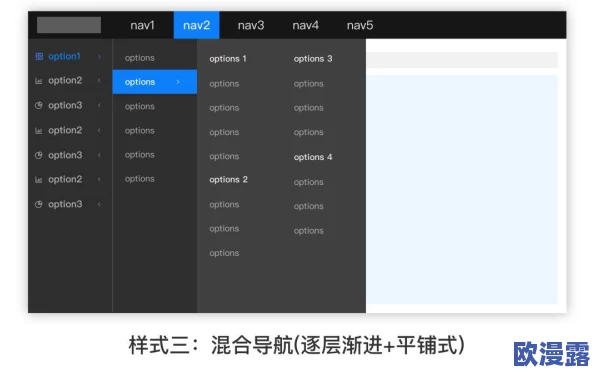Expand the chevron on the second option3 row
The image size is (594, 375).
[99, 155]
